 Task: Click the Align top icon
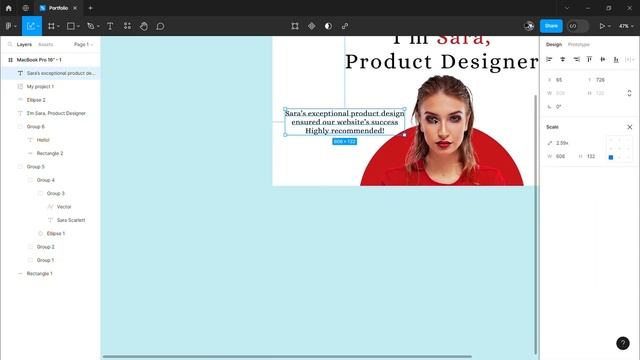(x=589, y=60)
